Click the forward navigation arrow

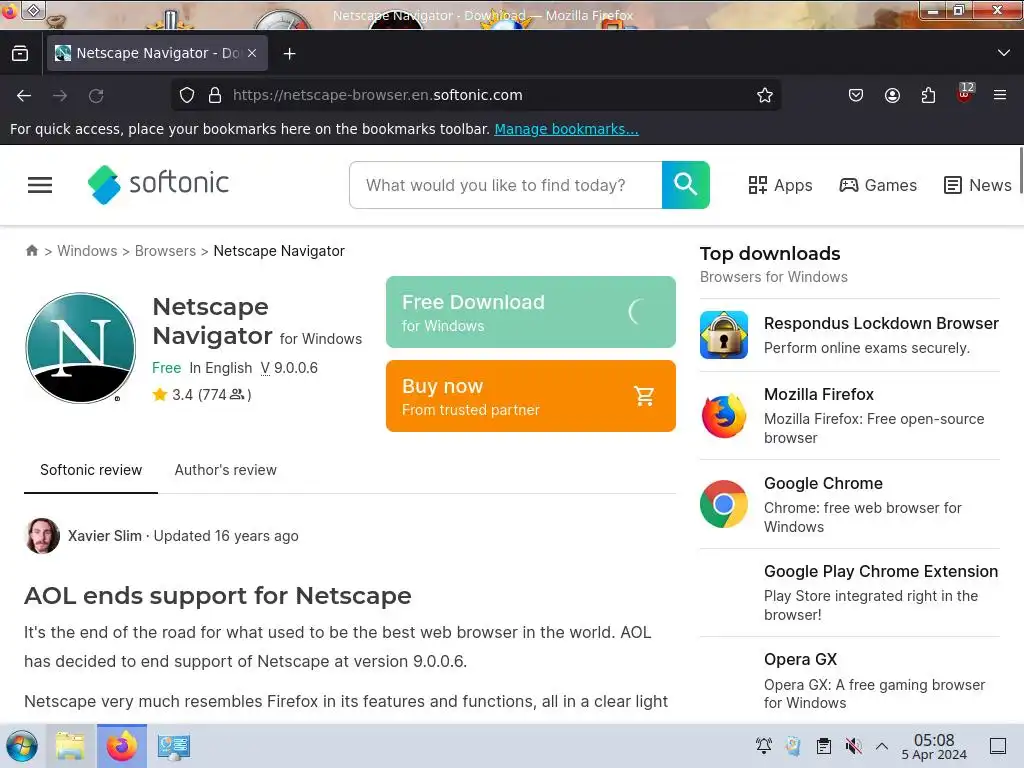pos(60,95)
